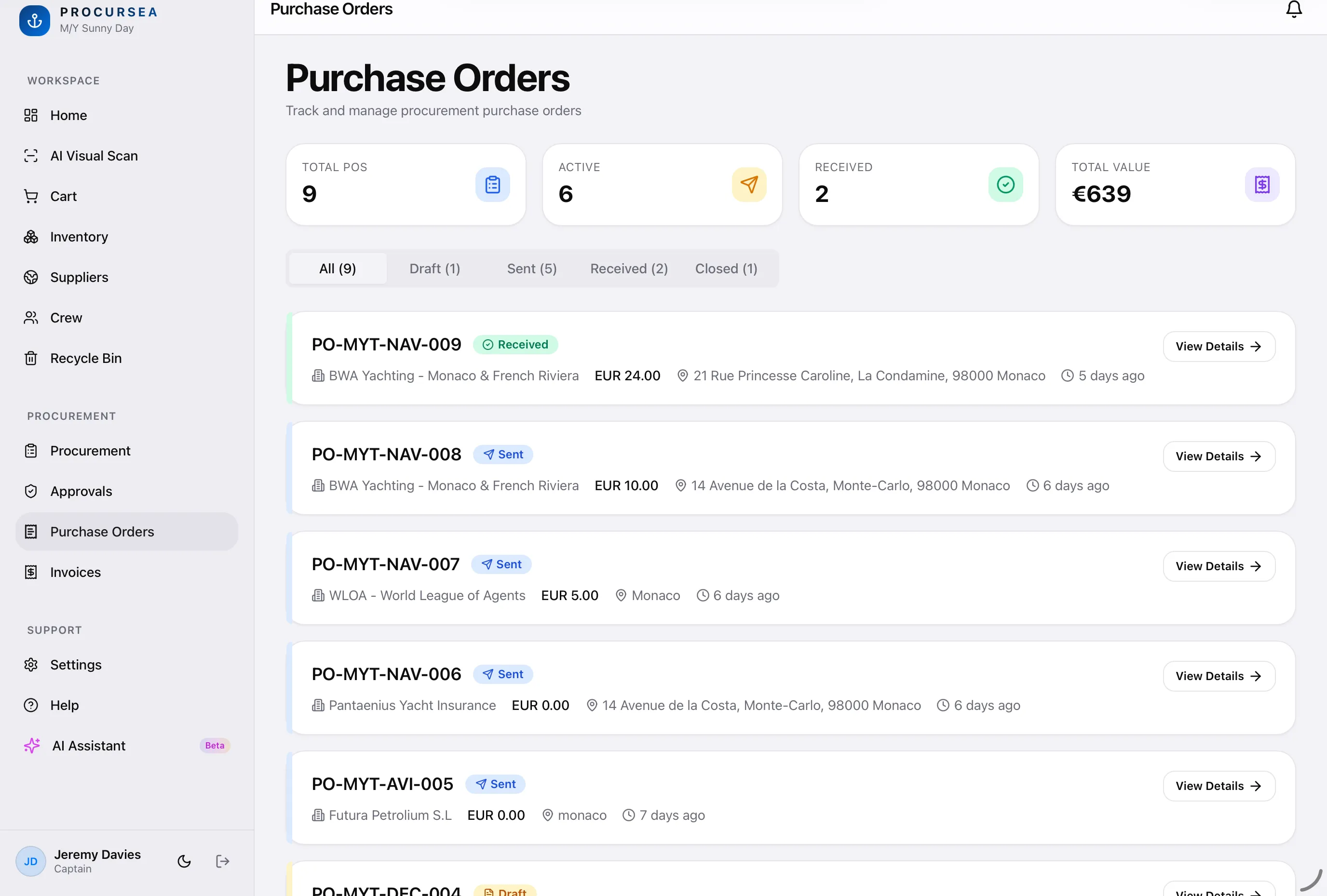Switch to Draft (1) tab
This screenshot has height=896, width=1327.
tap(434, 268)
